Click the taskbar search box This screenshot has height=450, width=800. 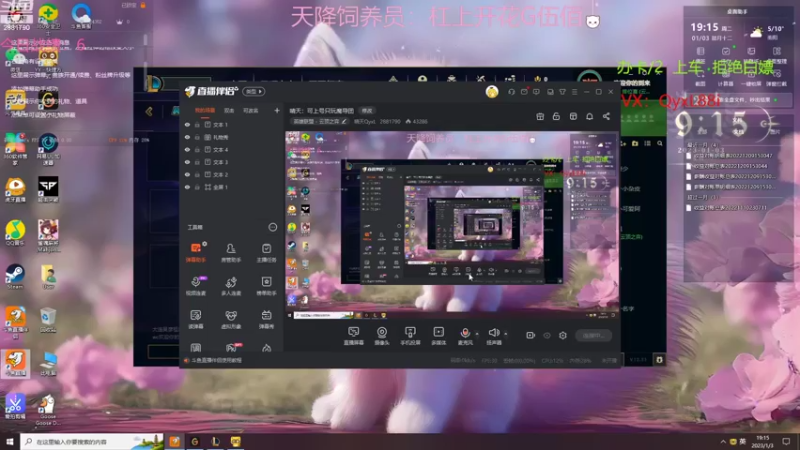[x=92, y=441]
